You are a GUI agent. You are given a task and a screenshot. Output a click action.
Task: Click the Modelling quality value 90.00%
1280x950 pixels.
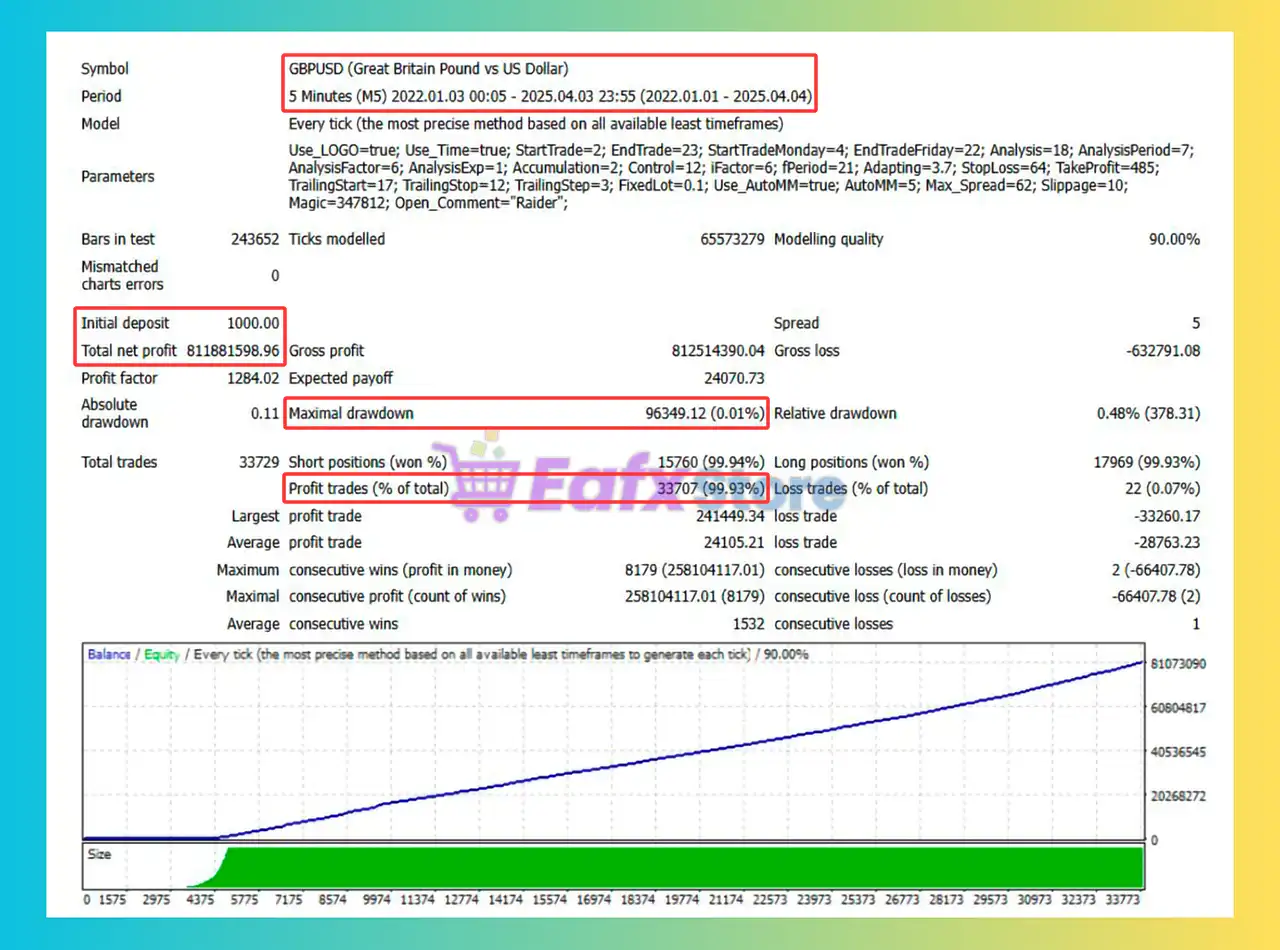click(1172, 239)
